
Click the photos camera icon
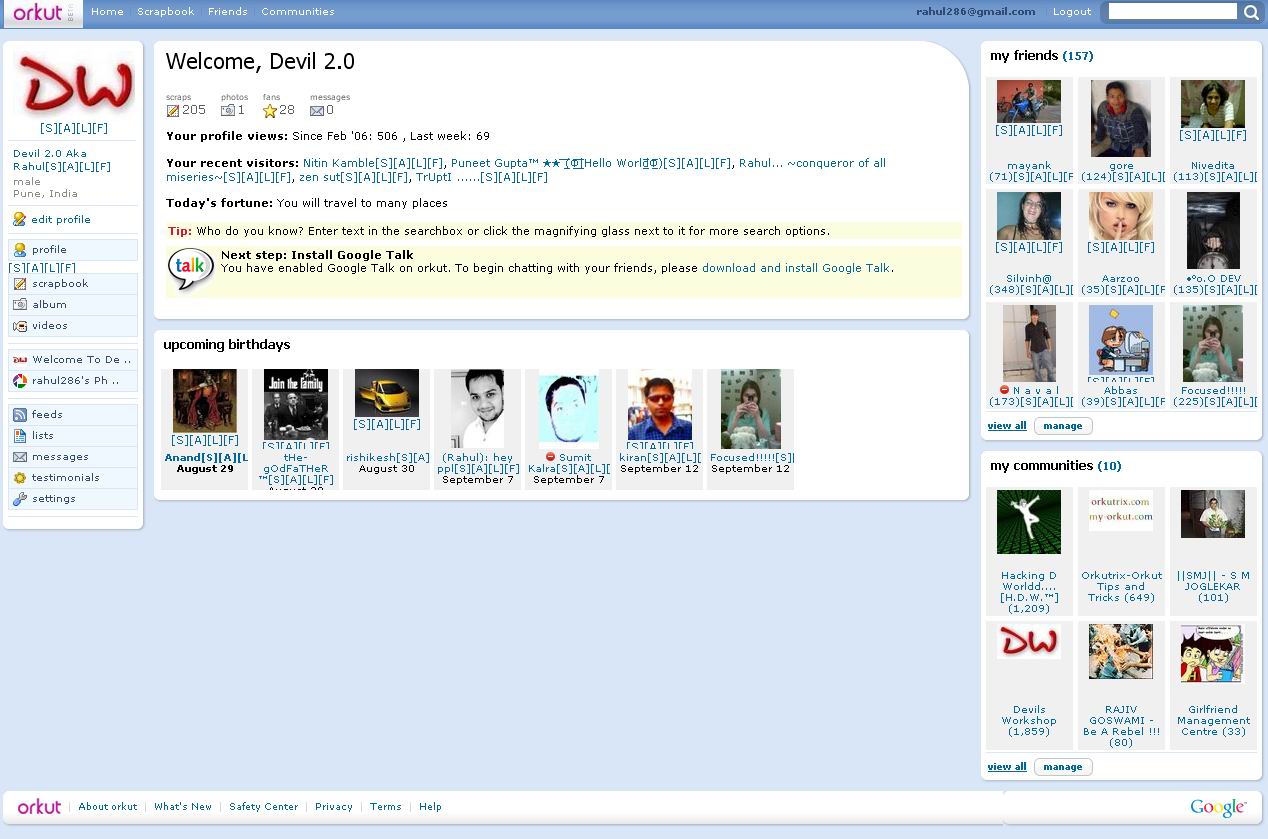pyautogui.click(x=227, y=110)
